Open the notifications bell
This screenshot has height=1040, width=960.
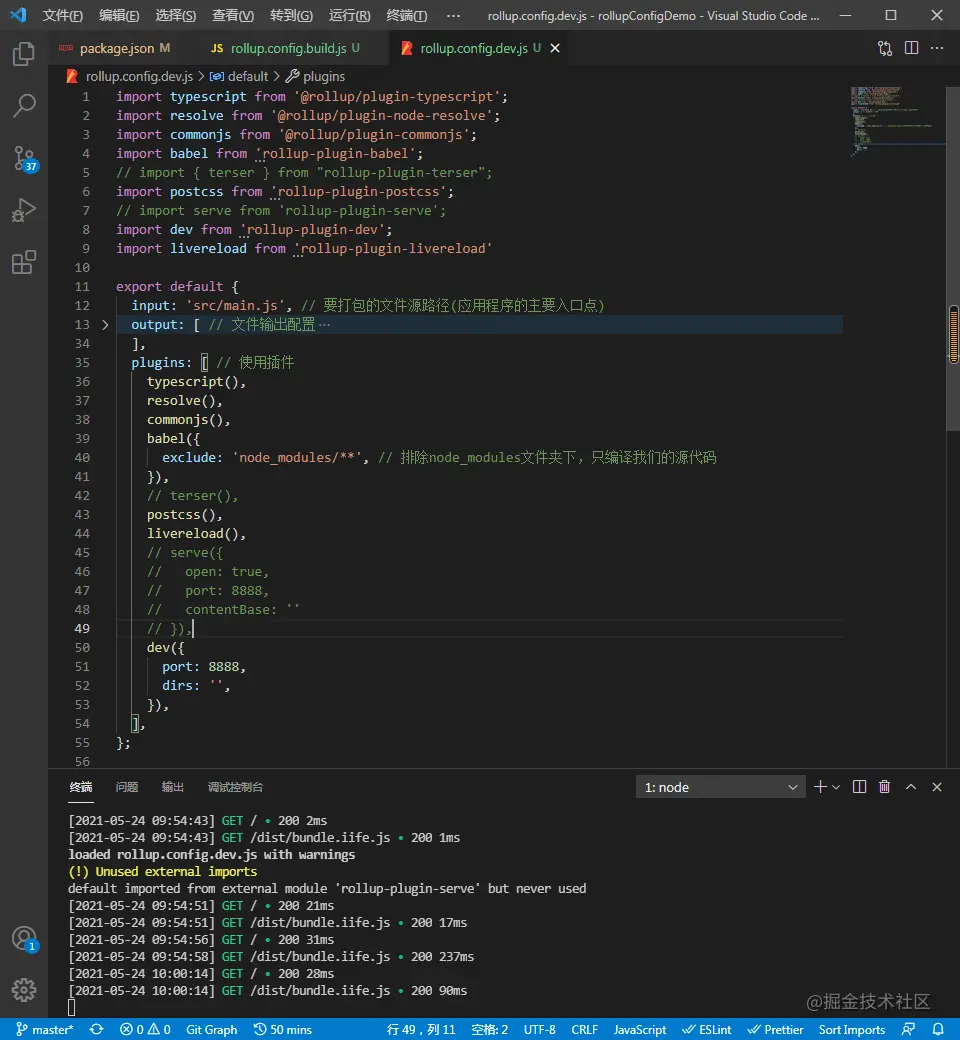pyautogui.click(x=938, y=1029)
